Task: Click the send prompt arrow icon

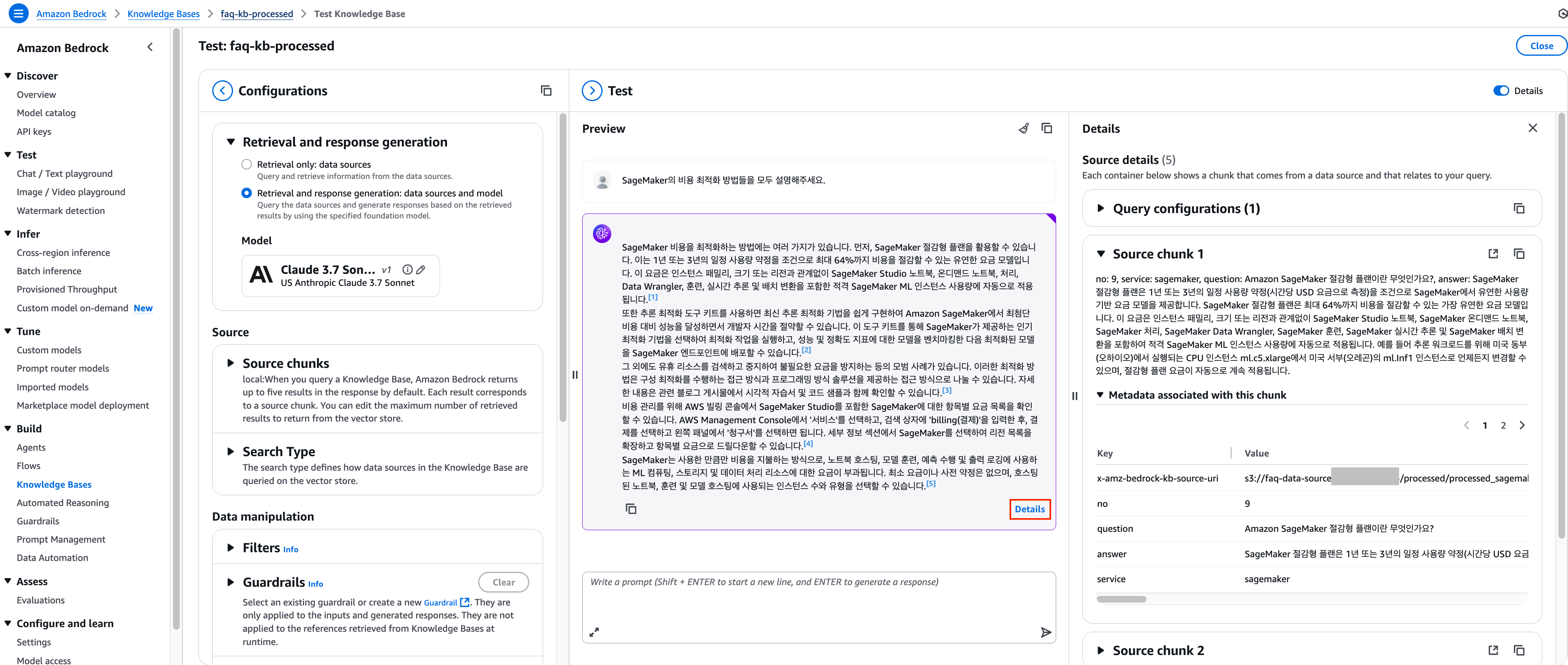Action: (x=1045, y=632)
